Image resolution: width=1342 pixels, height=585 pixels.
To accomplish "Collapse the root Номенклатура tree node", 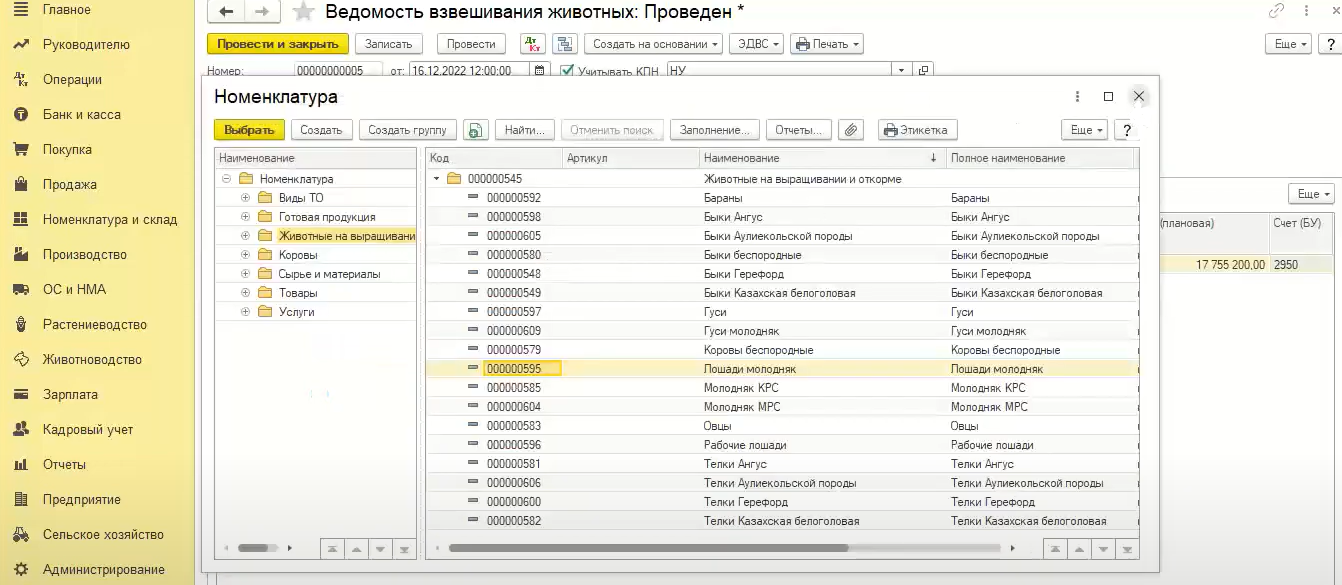I will tap(226, 179).
